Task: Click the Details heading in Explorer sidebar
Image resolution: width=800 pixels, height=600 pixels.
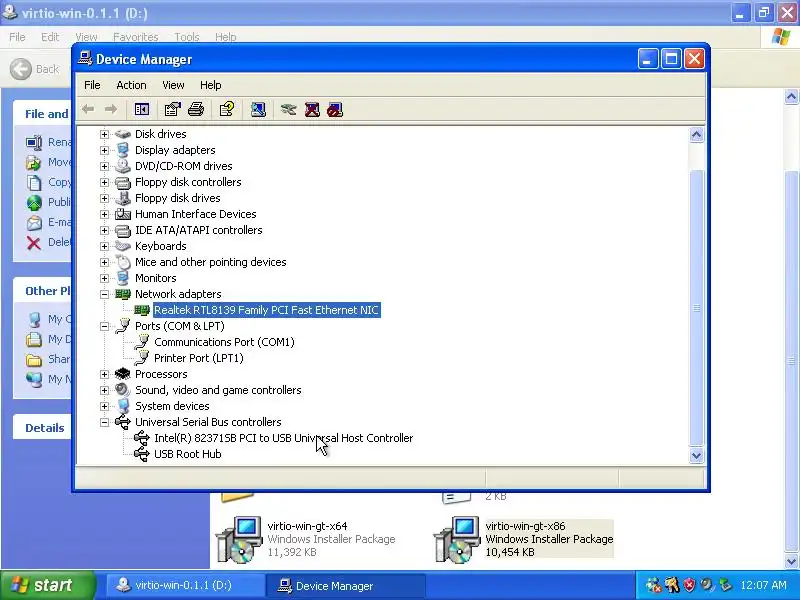Action: pos(45,428)
